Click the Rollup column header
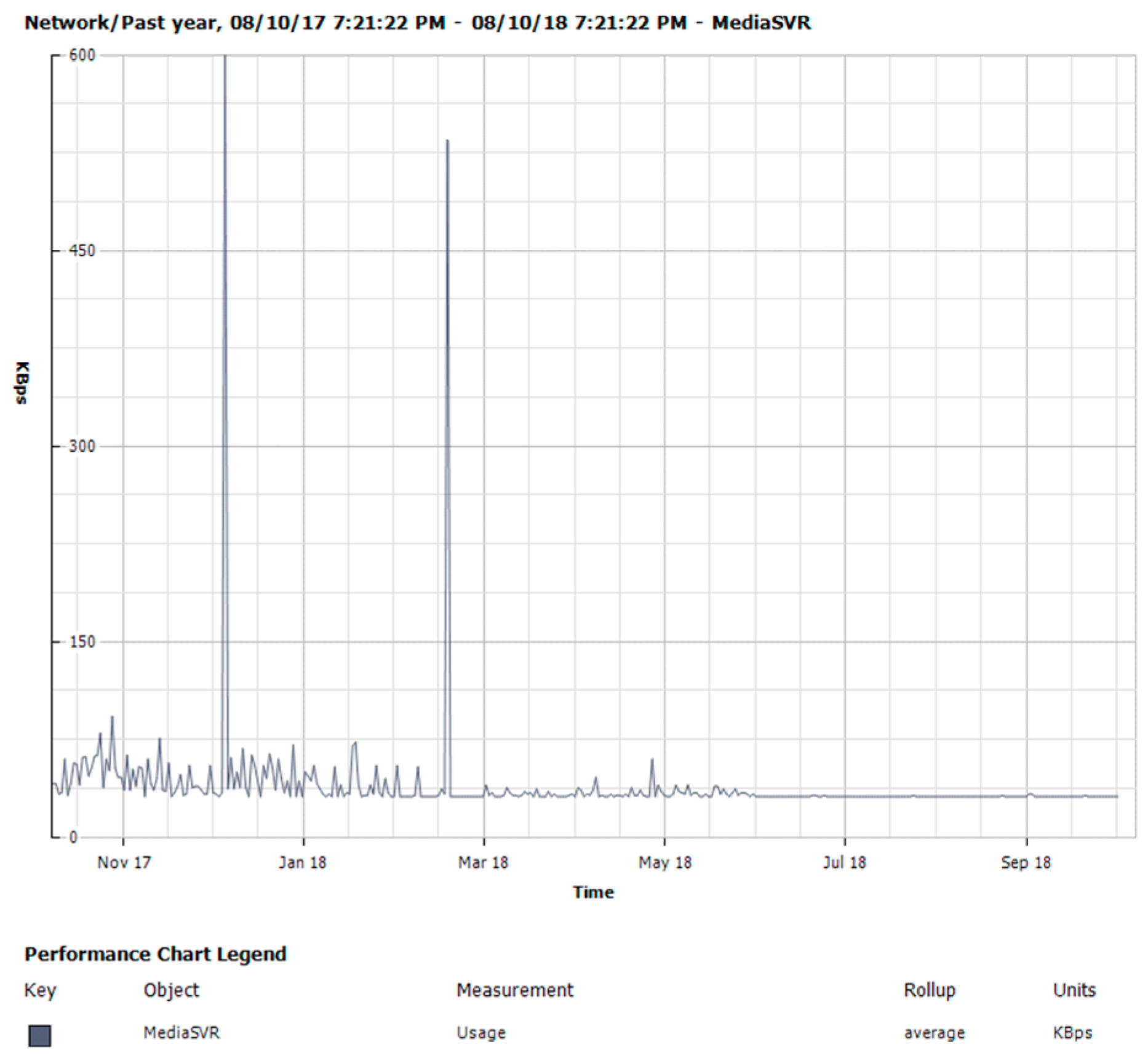Image resolution: width=1148 pixels, height=1058 pixels. click(x=929, y=990)
